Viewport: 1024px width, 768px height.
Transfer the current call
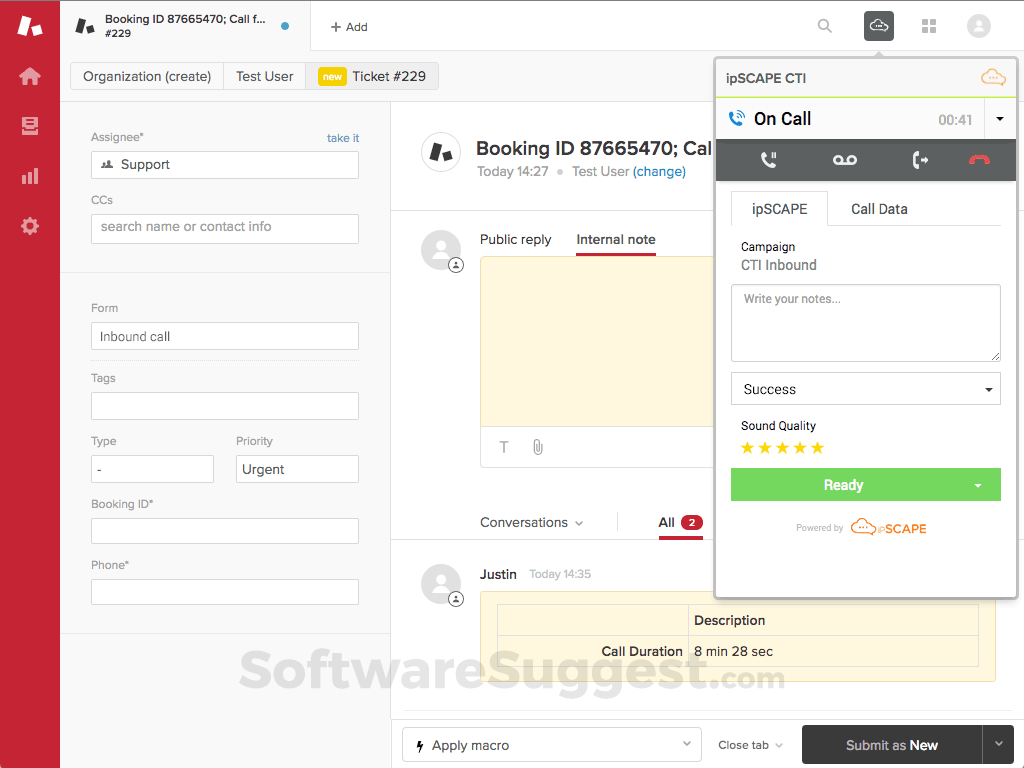pos(920,159)
